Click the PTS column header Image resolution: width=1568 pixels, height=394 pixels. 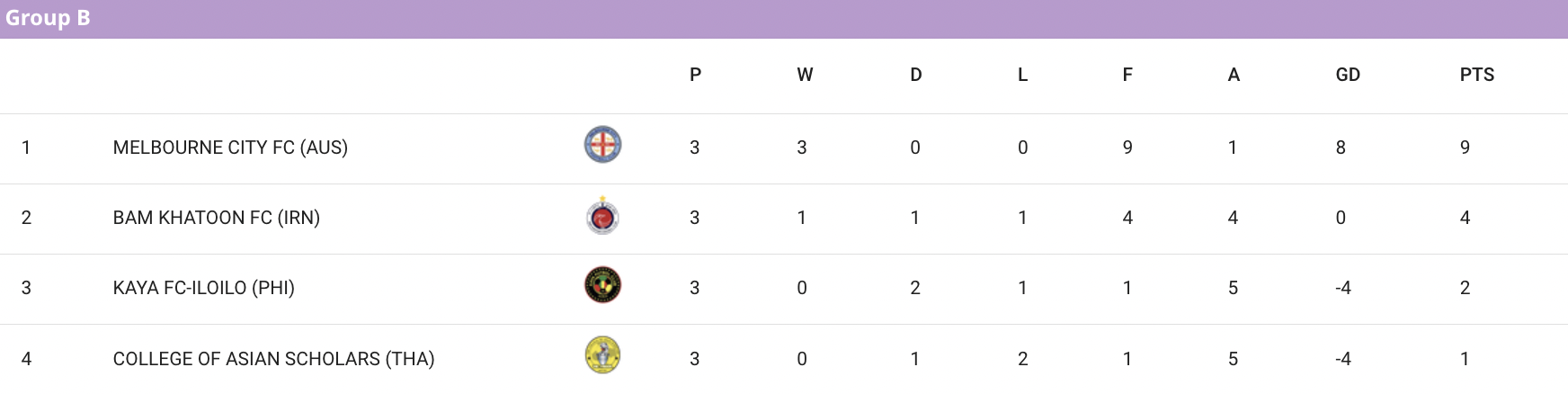click(x=1476, y=75)
